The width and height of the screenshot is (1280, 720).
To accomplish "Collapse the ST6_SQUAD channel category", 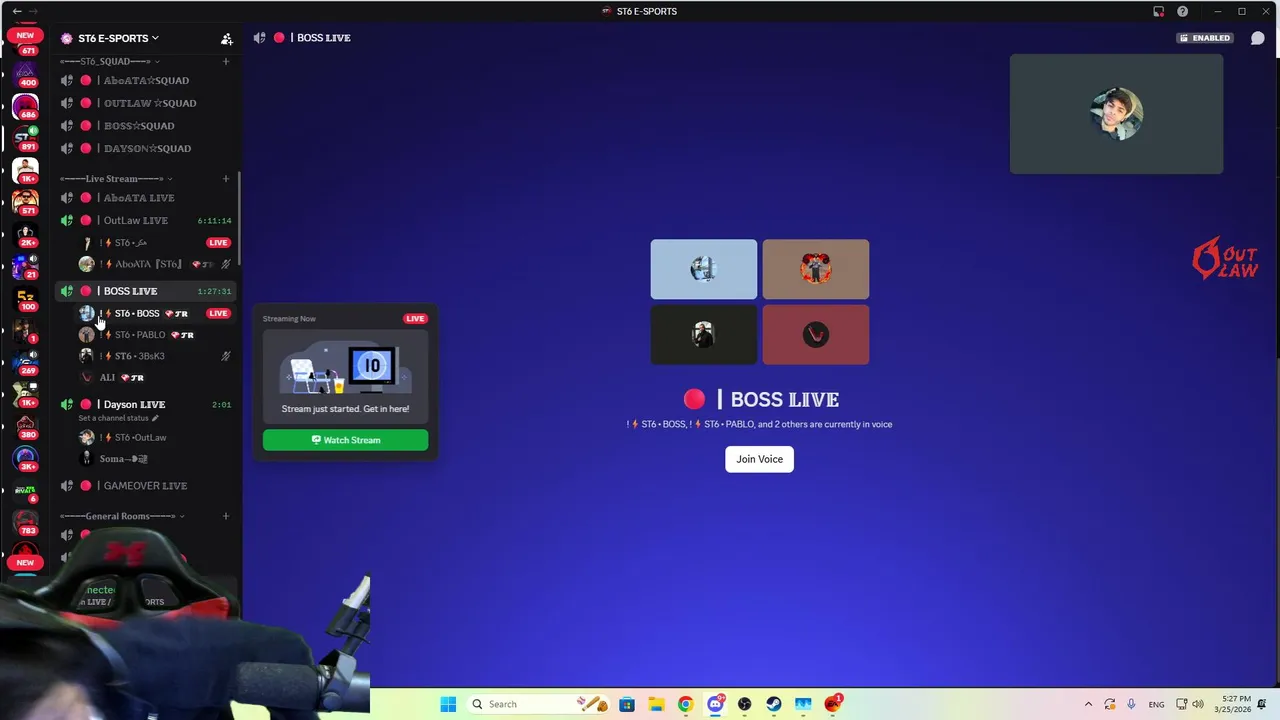I will (109, 61).
